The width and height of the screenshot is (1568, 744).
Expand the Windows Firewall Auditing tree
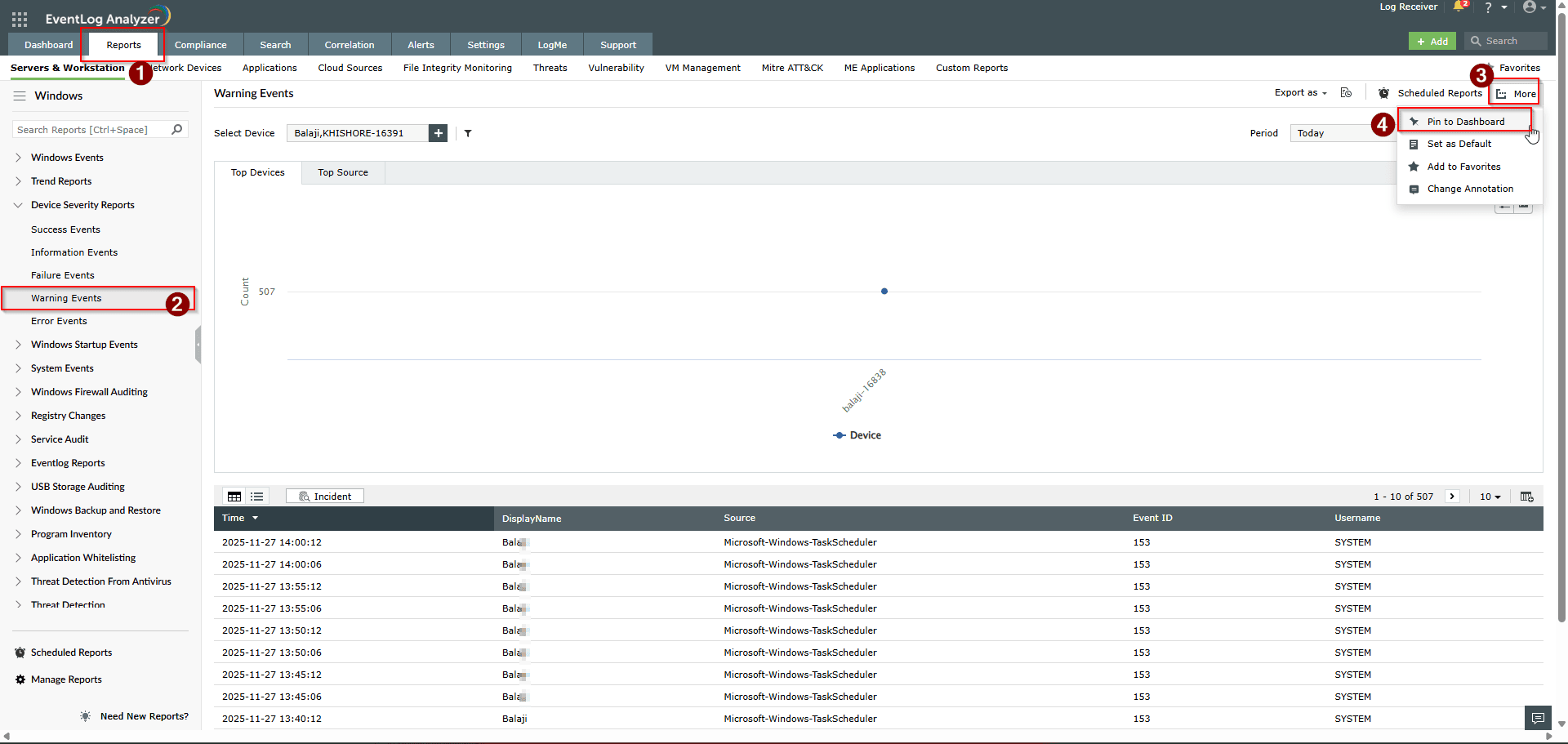coord(18,392)
